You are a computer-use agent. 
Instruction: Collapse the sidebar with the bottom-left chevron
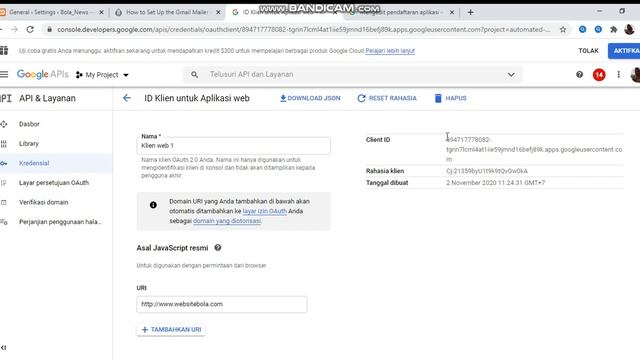(4, 347)
